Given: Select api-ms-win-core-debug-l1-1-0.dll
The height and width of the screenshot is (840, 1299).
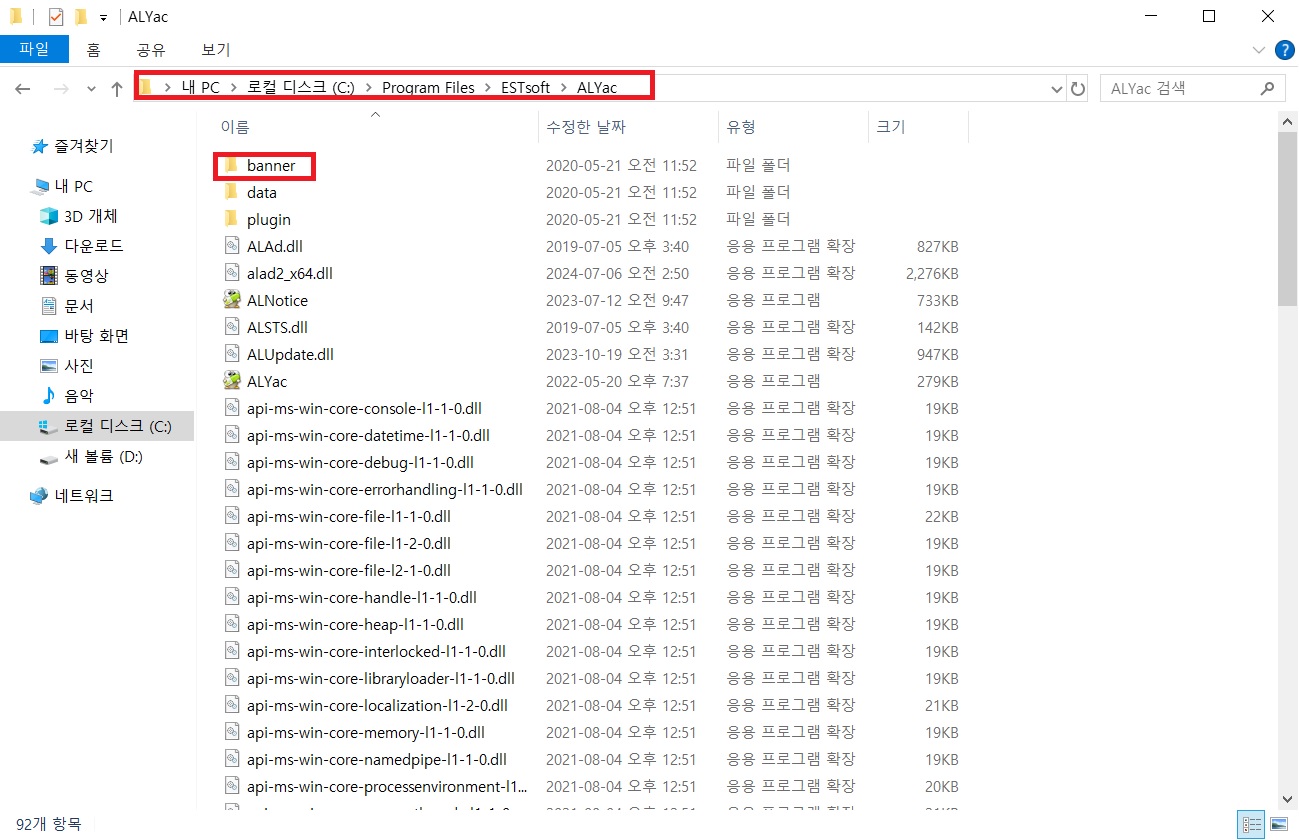Looking at the screenshot, I should 360,462.
